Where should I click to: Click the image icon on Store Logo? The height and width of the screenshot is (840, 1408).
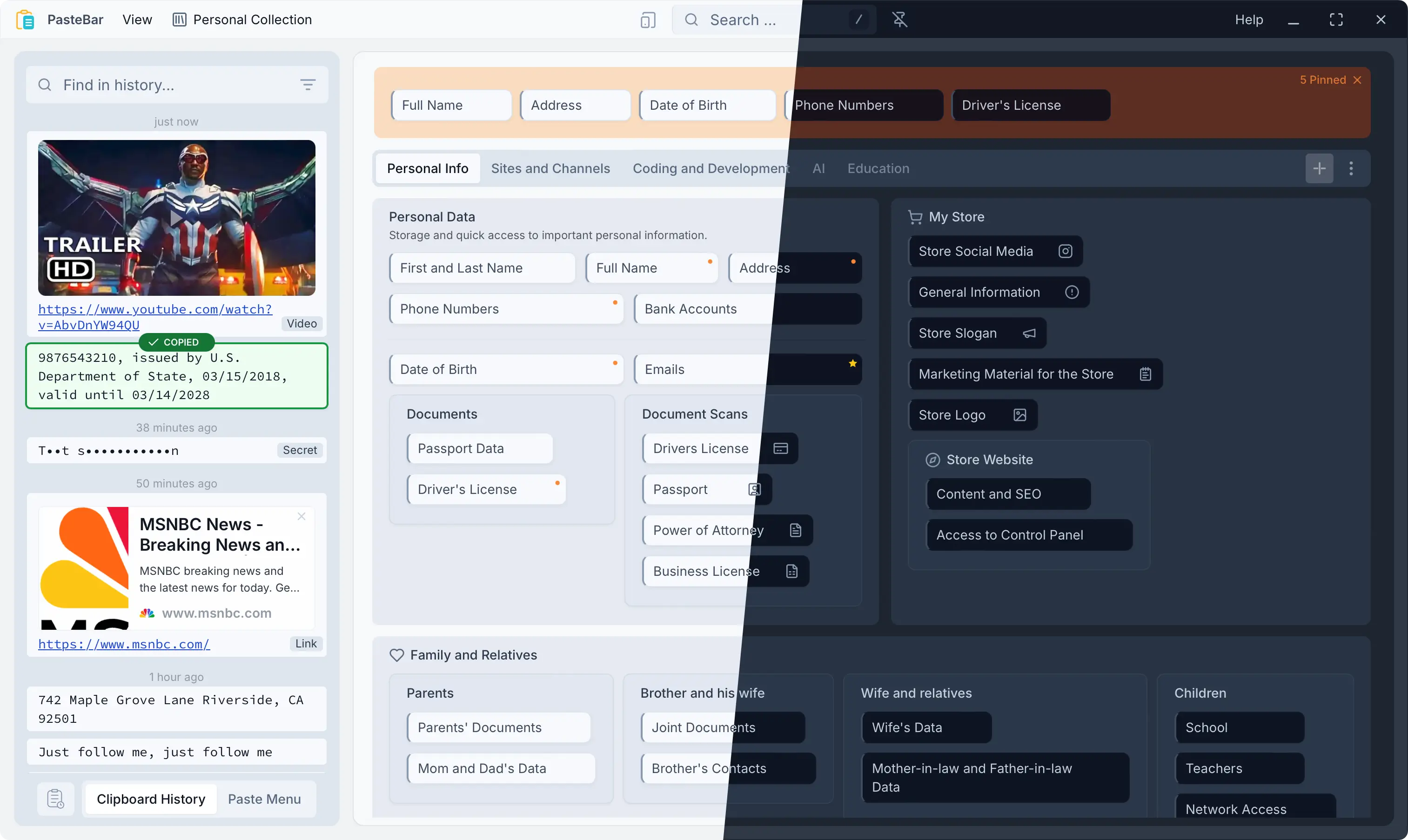tap(1019, 415)
